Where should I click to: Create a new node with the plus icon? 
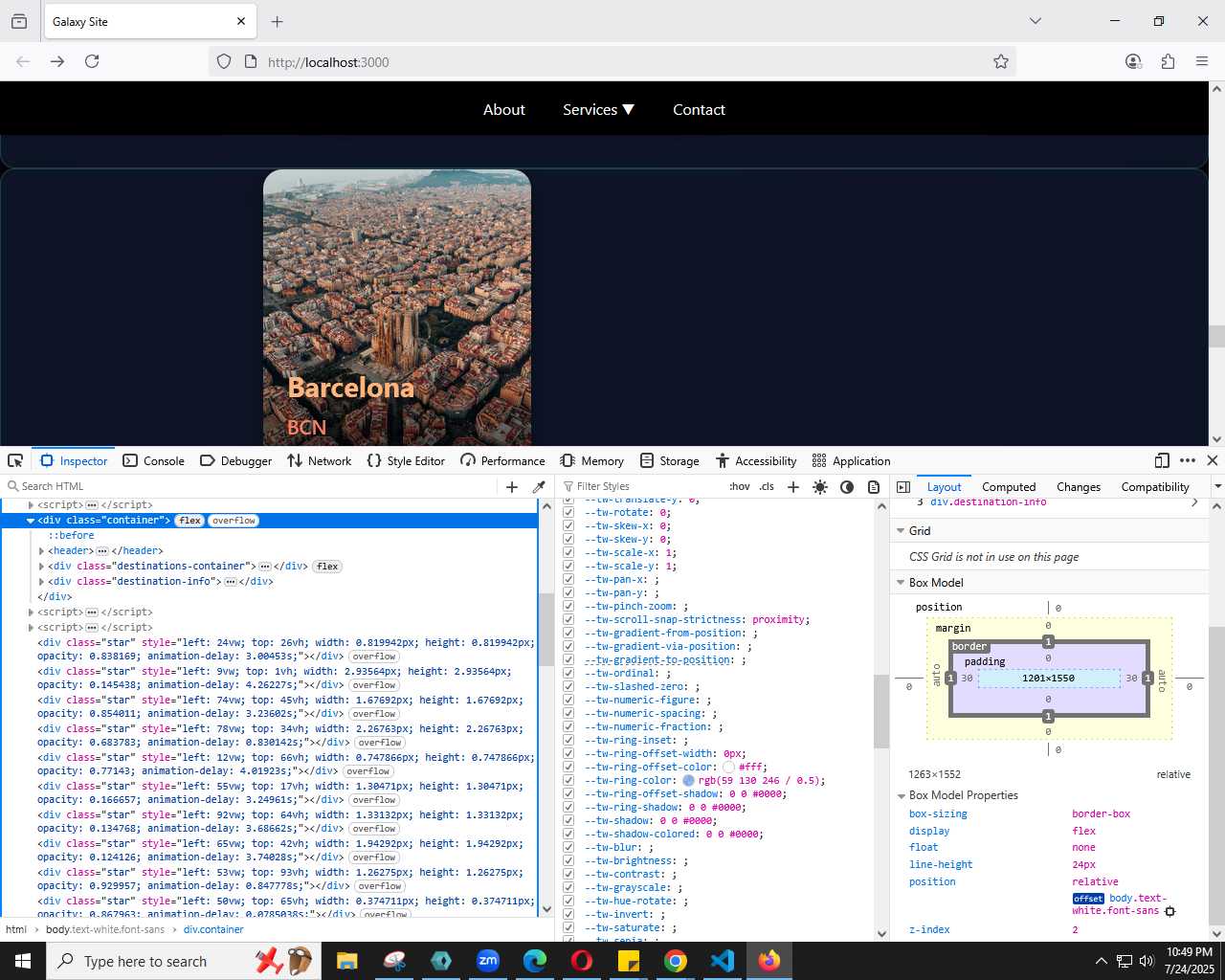[x=512, y=486]
